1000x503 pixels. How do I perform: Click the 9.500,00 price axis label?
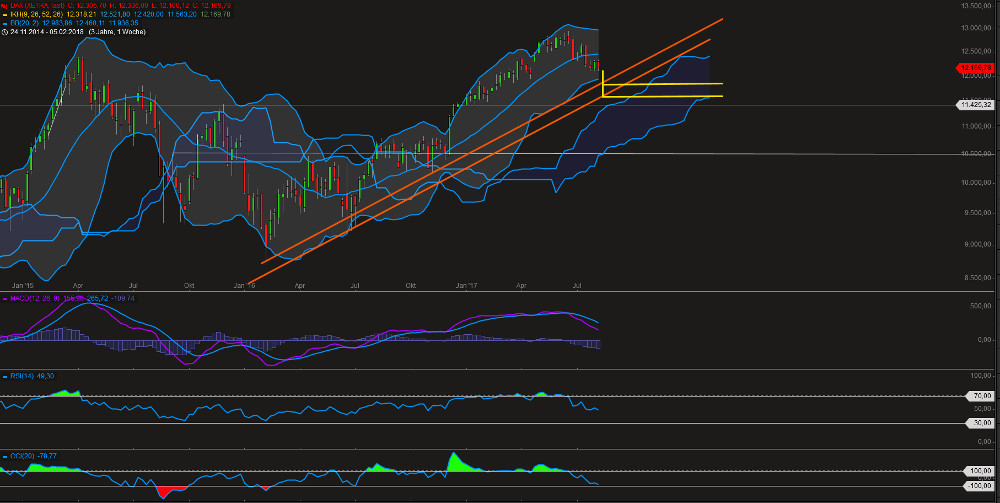978,215
